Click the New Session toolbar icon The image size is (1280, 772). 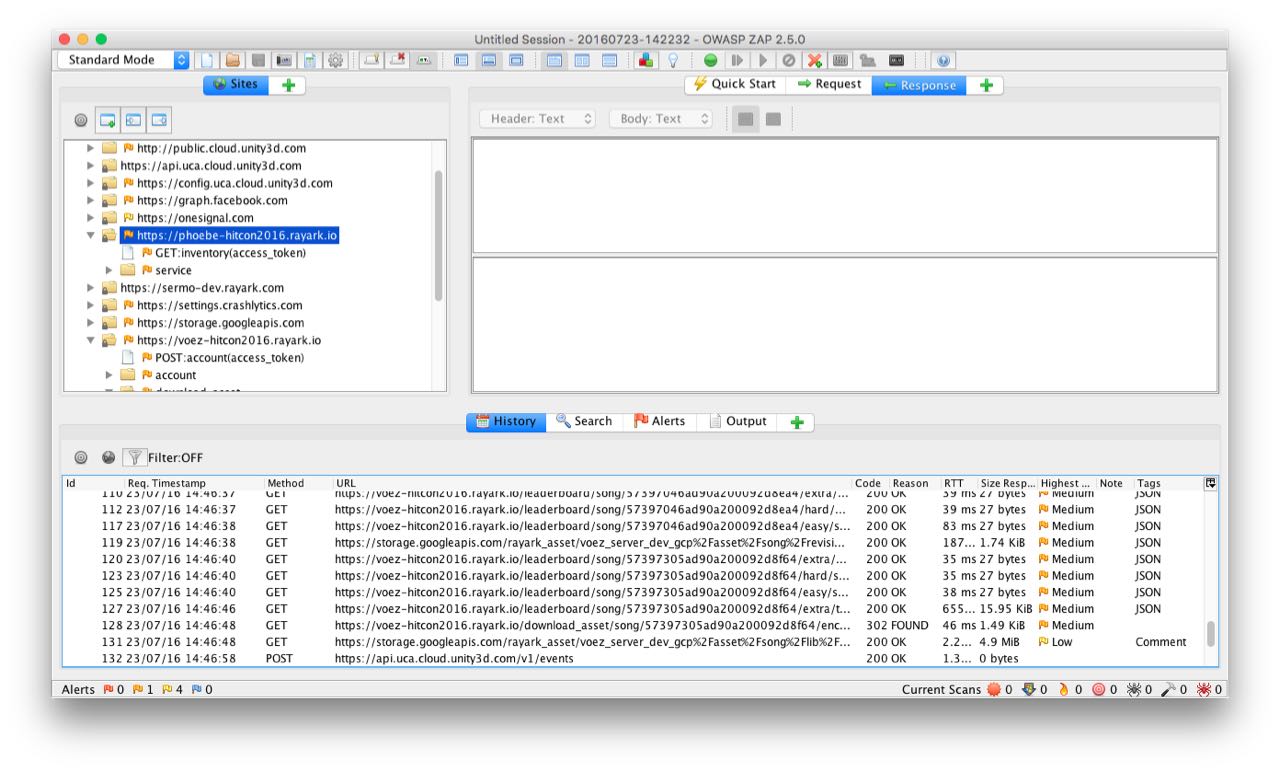pos(207,60)
